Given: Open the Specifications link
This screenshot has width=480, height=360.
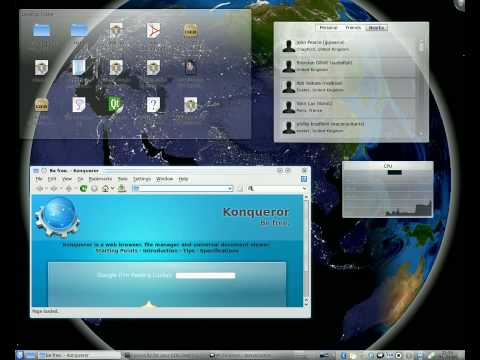Looking at the screenshot, I should click(x=219, y=251).
